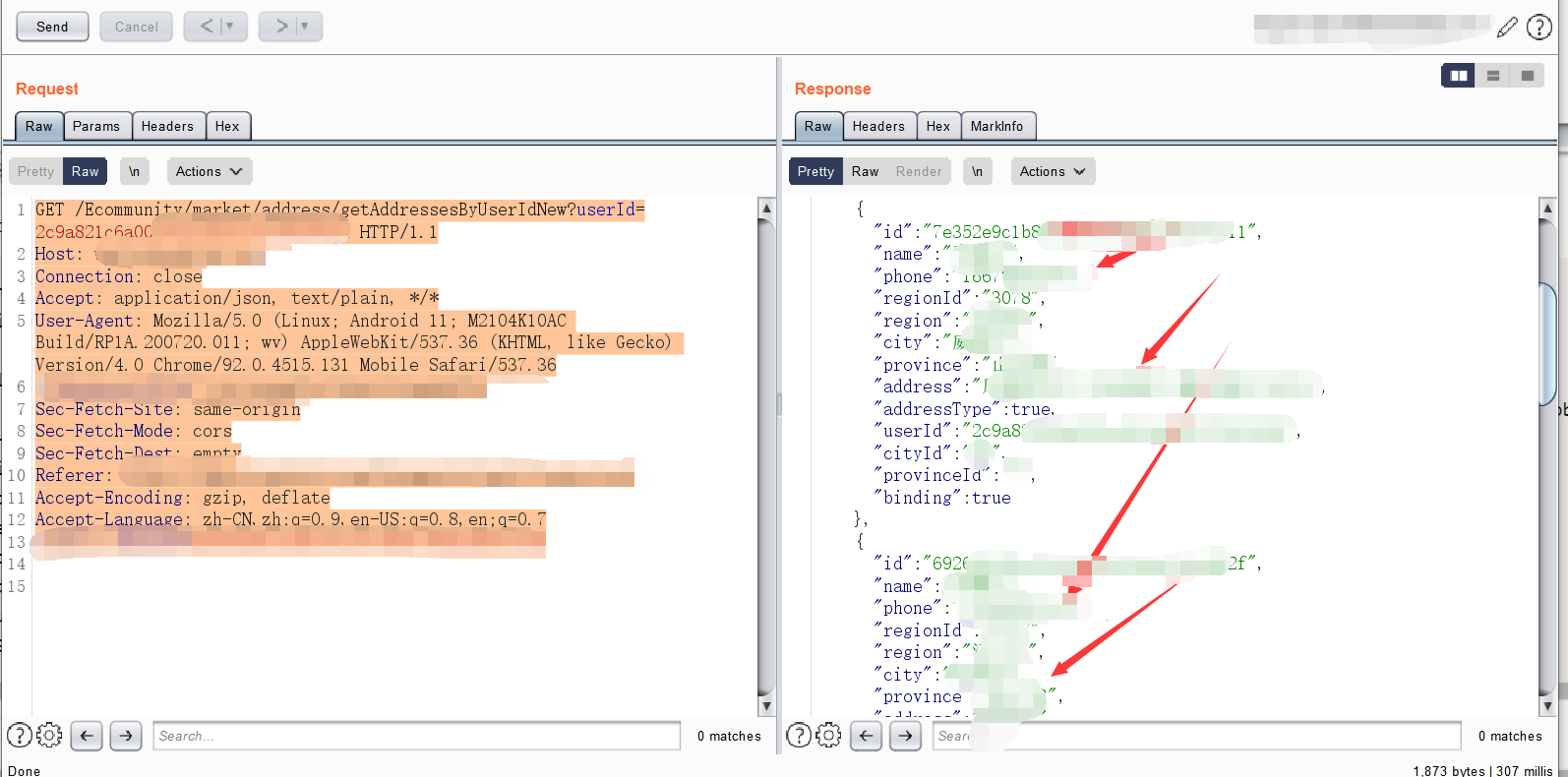The height and width of the screenshot is (777, 1568).
Task: Select the combined tab layout view
Action: [1527, 76]
